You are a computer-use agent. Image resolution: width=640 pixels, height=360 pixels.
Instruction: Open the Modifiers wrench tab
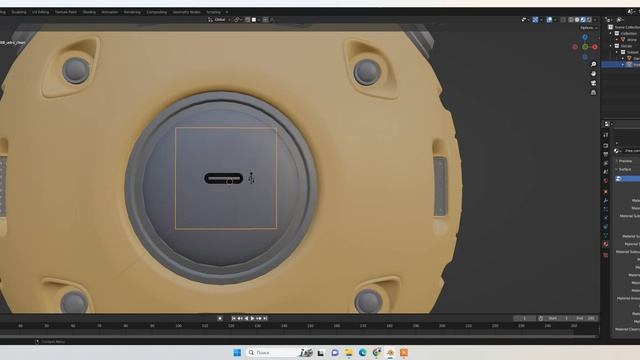coord(606,201)
